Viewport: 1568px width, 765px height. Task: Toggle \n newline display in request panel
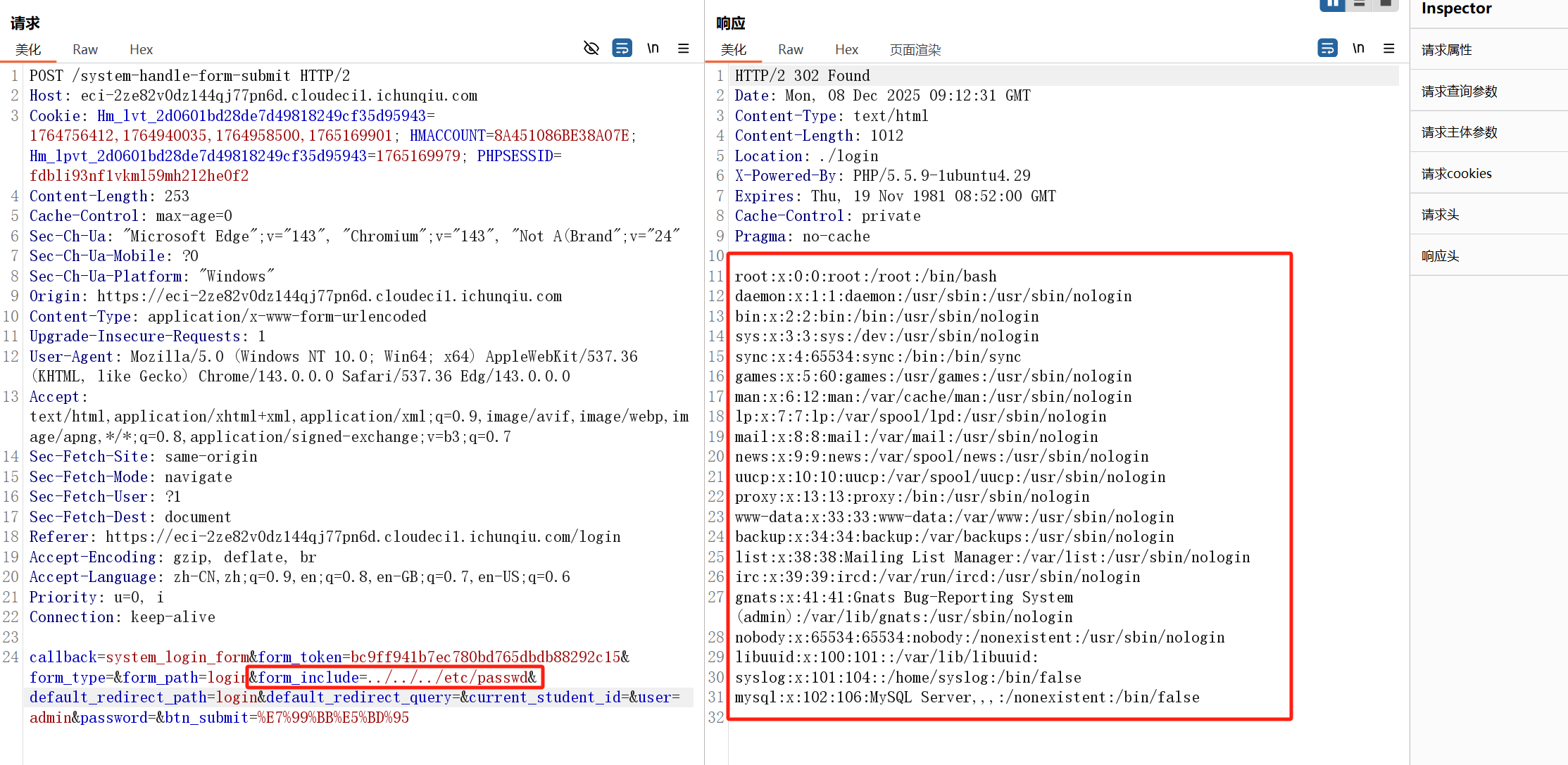(x=653, y=48)
